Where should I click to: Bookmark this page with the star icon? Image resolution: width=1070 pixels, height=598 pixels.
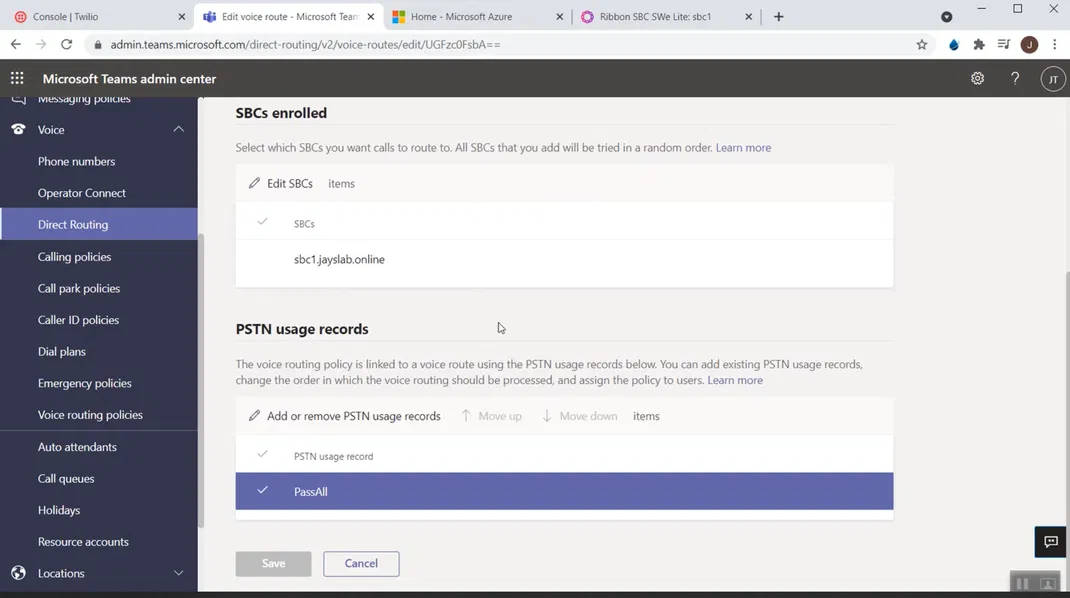921,45
